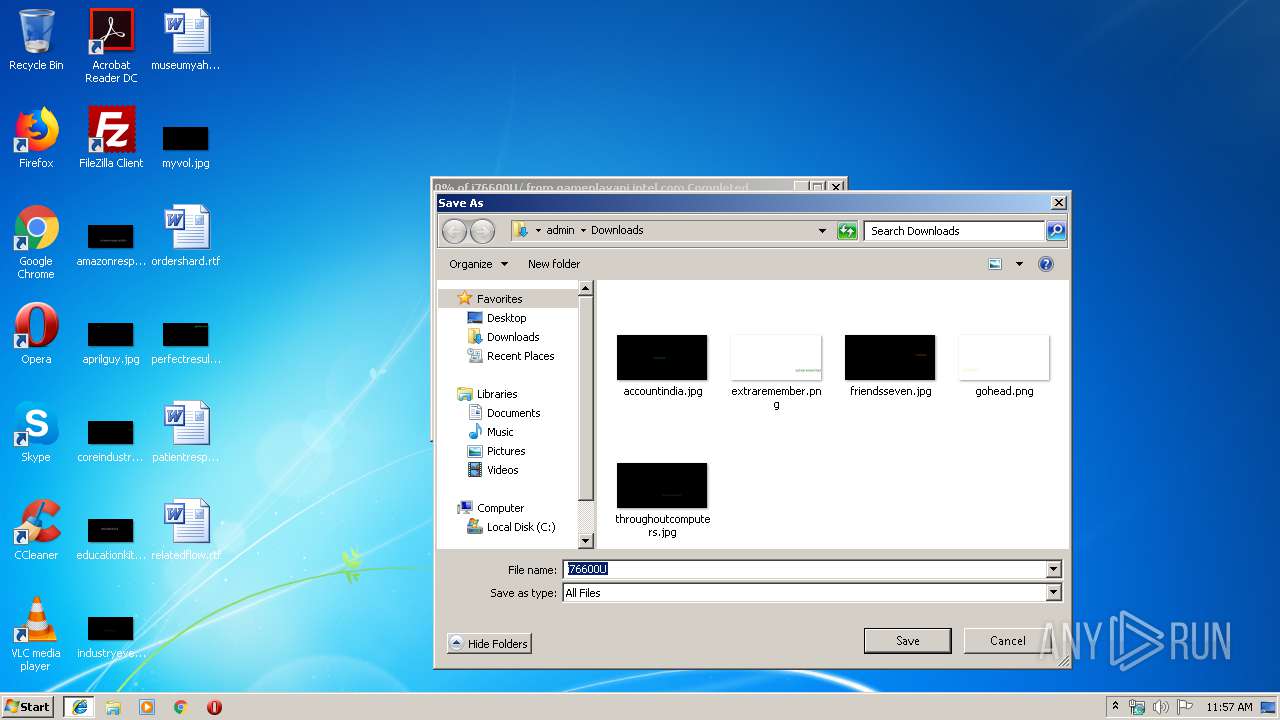Open the Save as type dropdown
This screenshot has width=1280, height=720.
coord(1053,593)
